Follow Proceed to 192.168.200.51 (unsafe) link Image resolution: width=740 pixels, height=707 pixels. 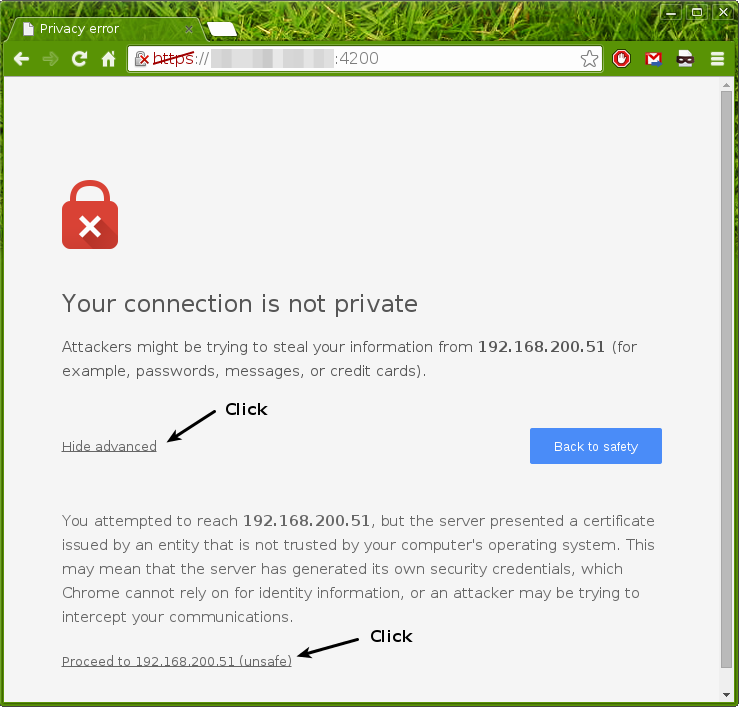[x=177, y=661]
